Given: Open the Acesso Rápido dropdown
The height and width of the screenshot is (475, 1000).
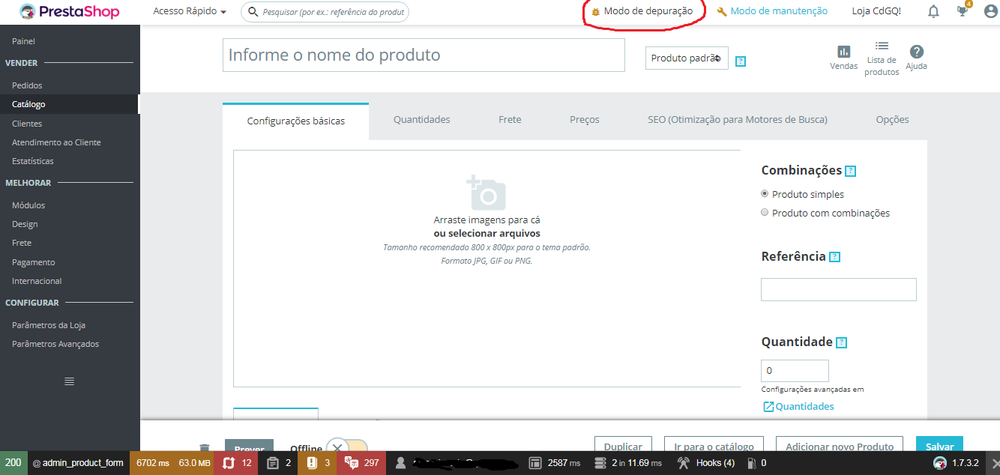Looking at the screenshot, I should [189, 11].
